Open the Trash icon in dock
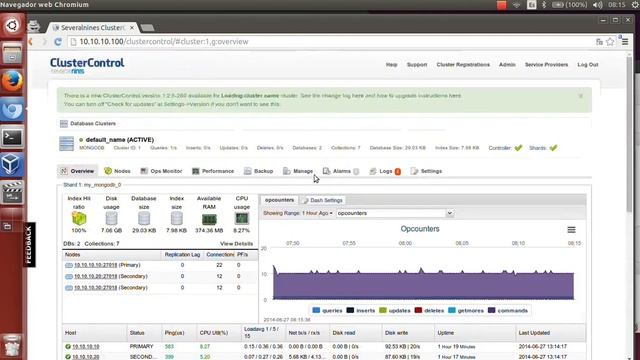Screen dimensions: 640x360 [x=12, y=345]
